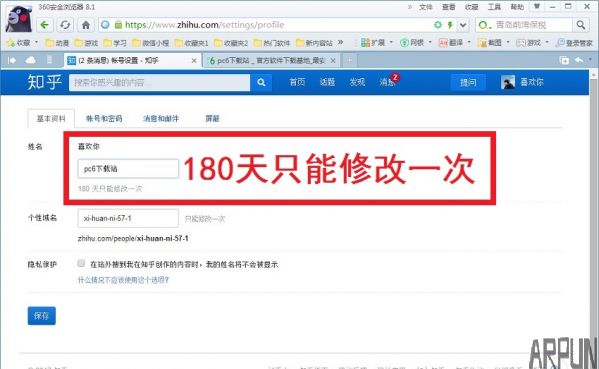Open the 查看 browser menu
Image resolution: width=599 pixels, height=369 pixels.
coord(448,7)
